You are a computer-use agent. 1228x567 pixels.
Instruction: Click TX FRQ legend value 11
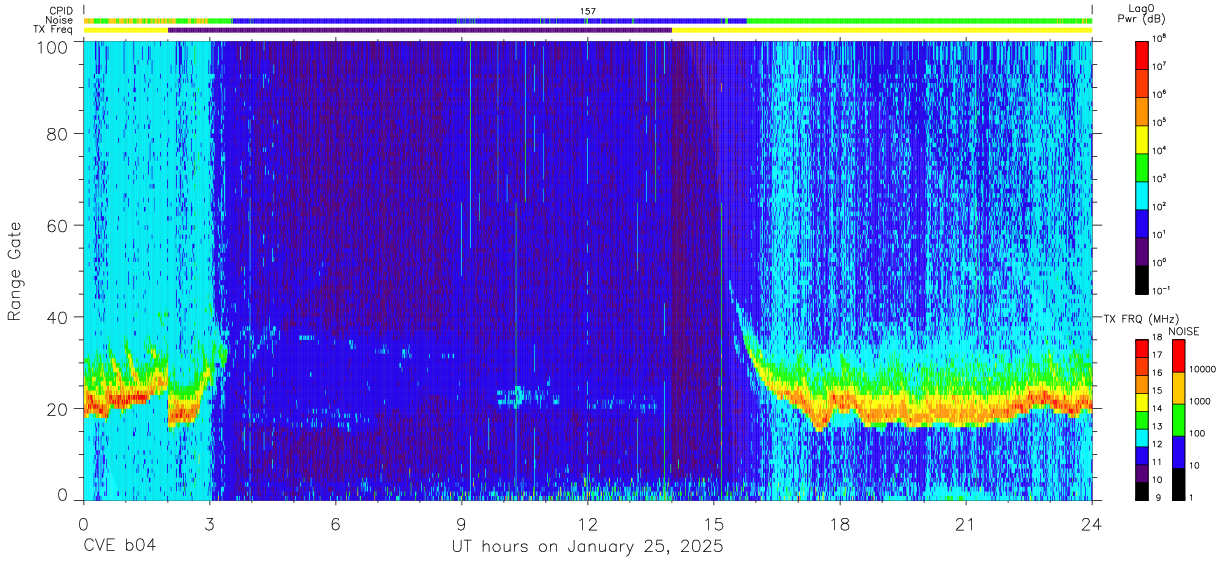pyautogui.click(x=1159, y=462)
